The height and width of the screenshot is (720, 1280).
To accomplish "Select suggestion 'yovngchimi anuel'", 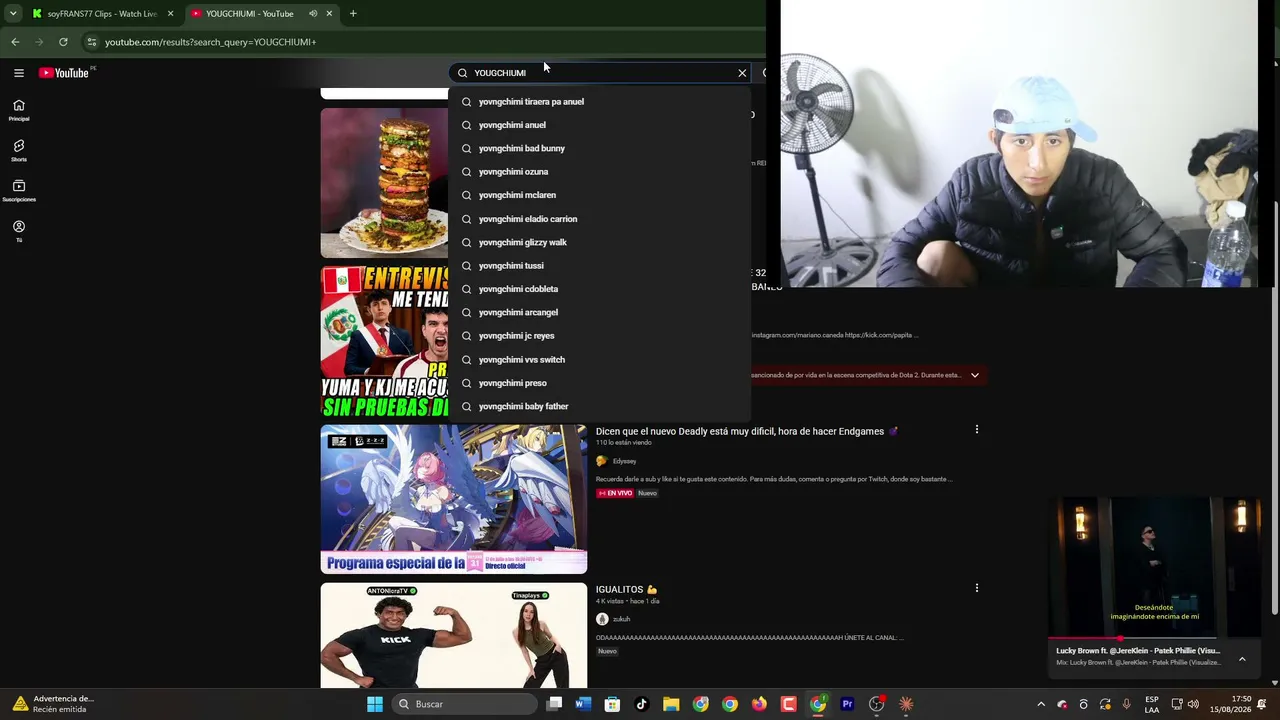I will (x=600, y=125).
